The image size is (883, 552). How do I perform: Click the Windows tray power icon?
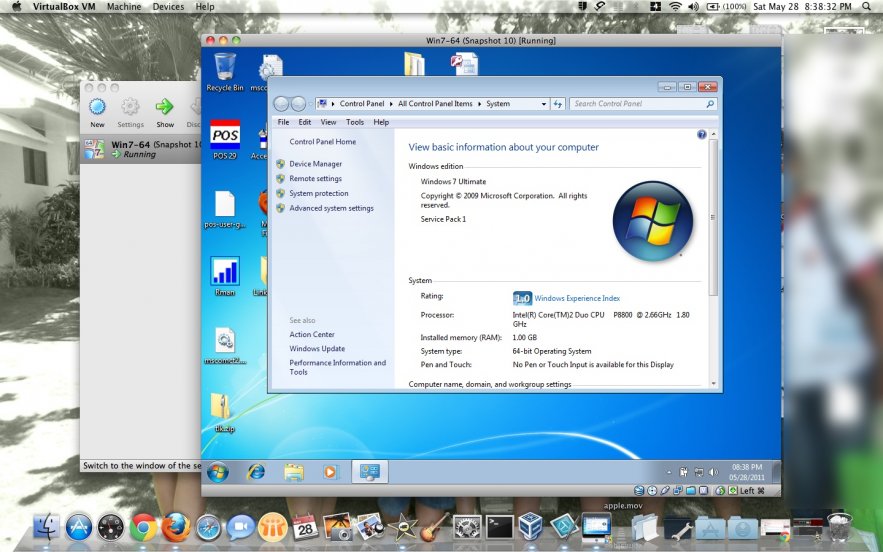pos(683,472)
